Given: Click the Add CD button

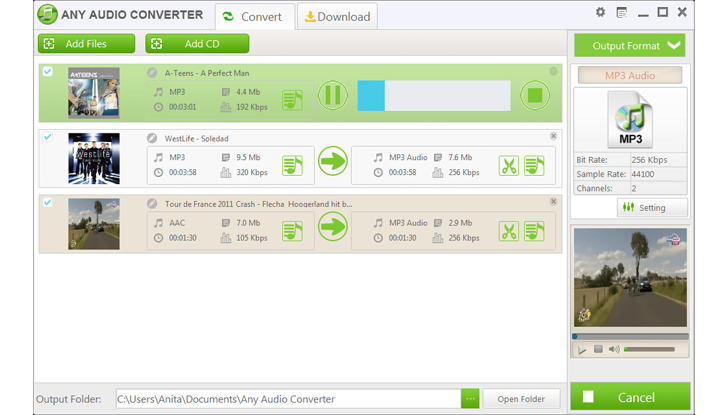Looking at the screenshot, I should tap(197, 44).
